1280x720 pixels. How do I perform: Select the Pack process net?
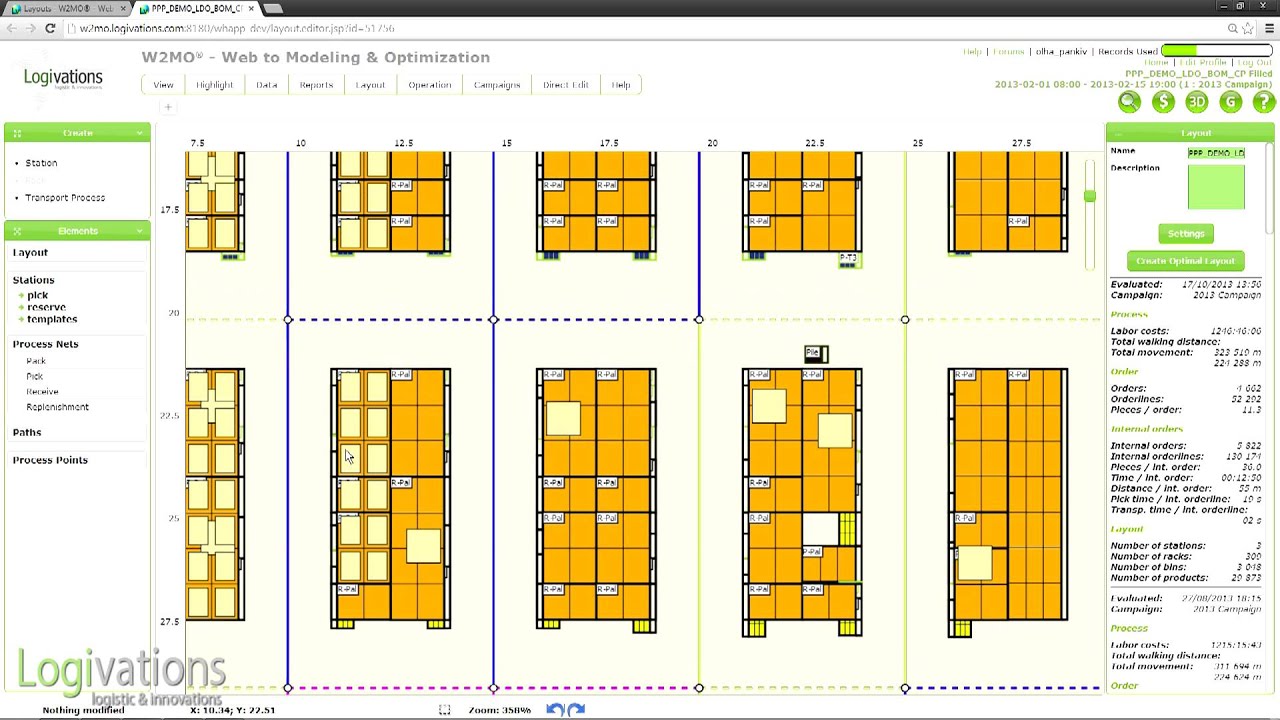pyautogui.click(x=36, y=361)
